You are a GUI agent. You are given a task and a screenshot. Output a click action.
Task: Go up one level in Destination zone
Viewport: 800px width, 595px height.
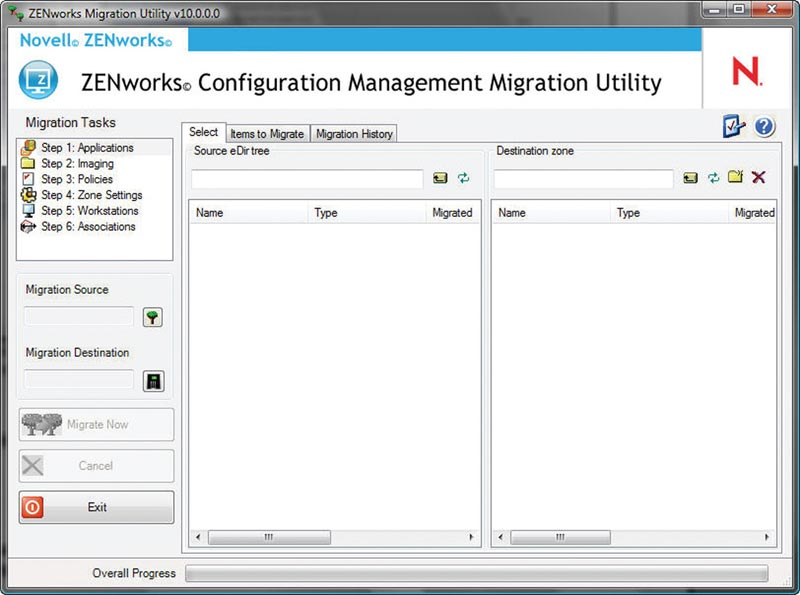[x=690, y=178]
